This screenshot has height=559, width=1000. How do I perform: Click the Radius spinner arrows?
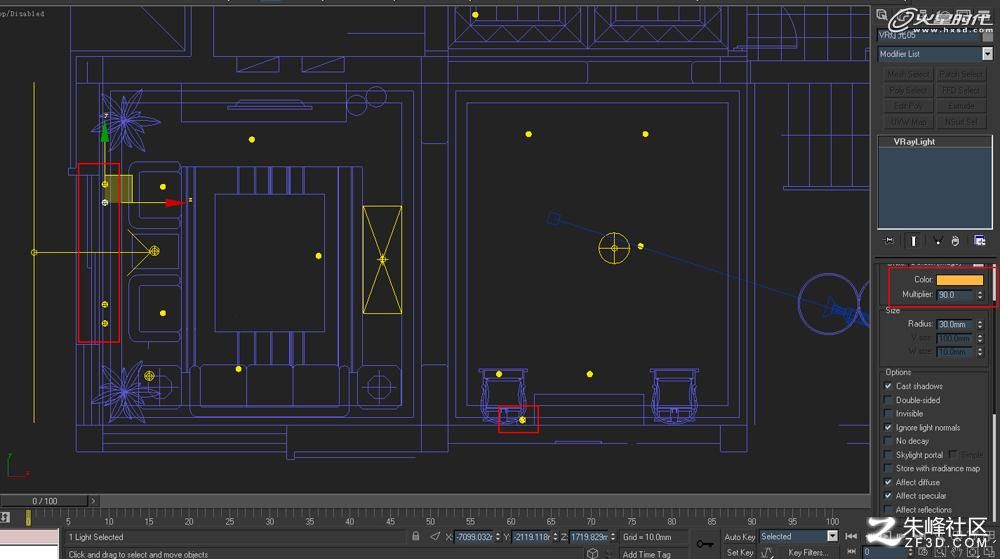coord(980,324)
